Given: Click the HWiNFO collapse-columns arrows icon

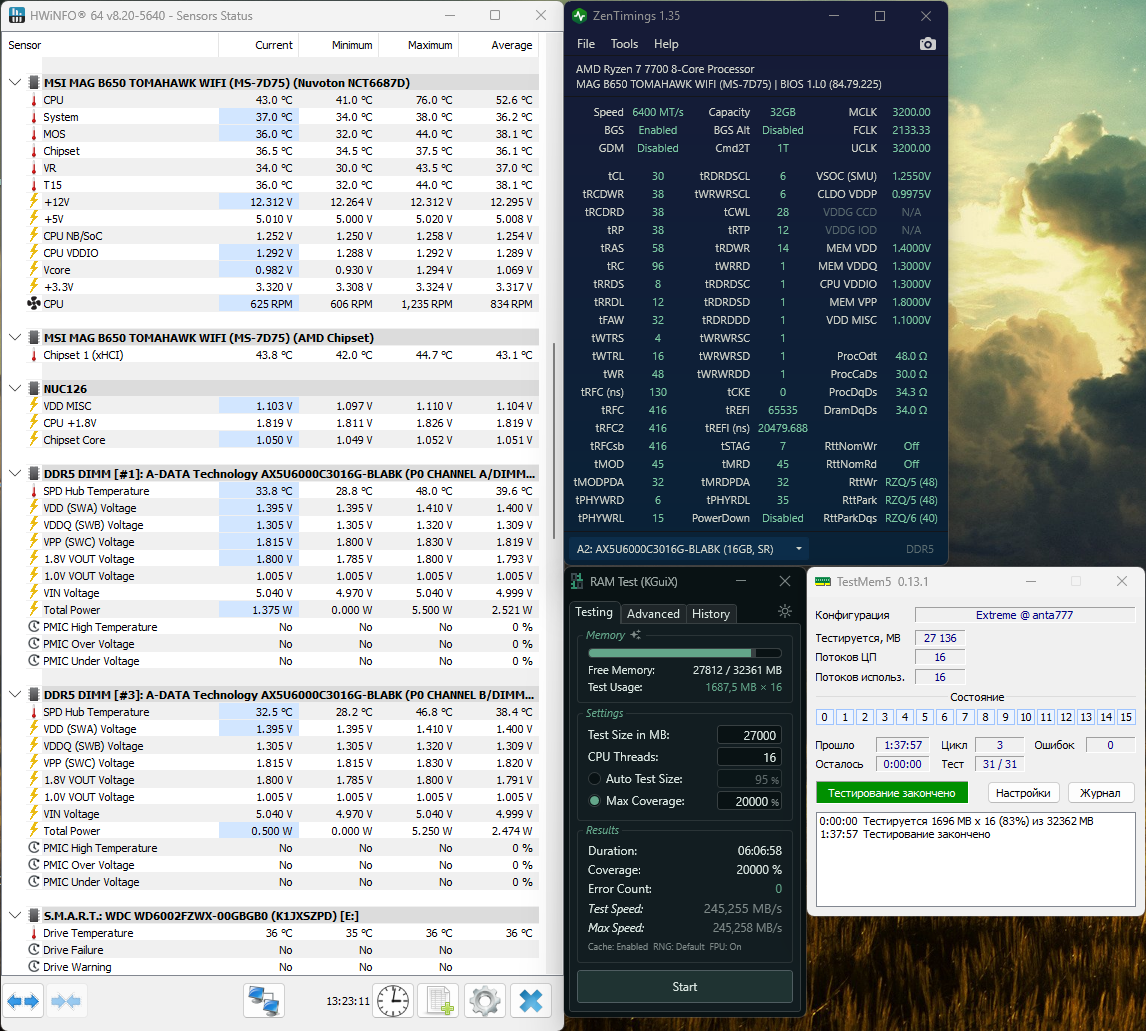Looking at the screenshot, I should click(67, 1001).
